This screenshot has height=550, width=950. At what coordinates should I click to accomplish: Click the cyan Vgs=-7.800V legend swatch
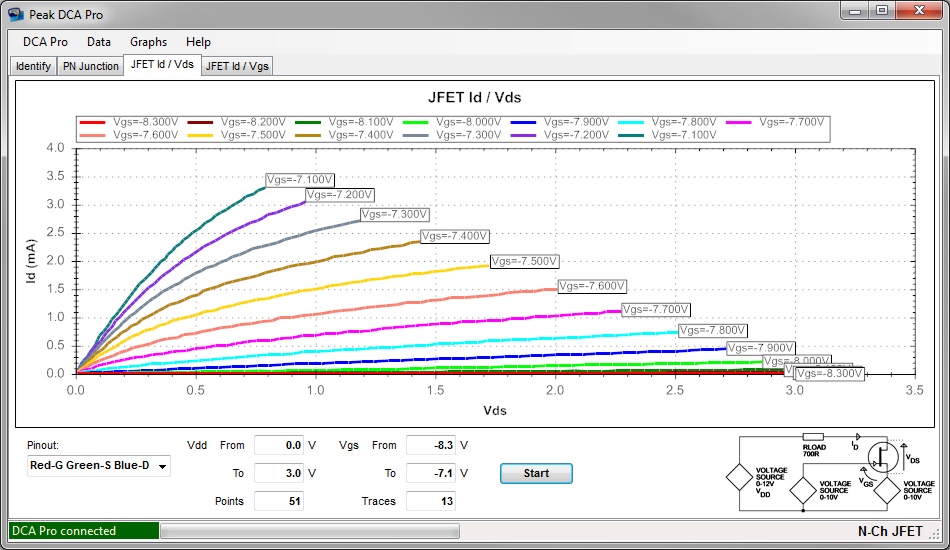click(x=631, y=122)
